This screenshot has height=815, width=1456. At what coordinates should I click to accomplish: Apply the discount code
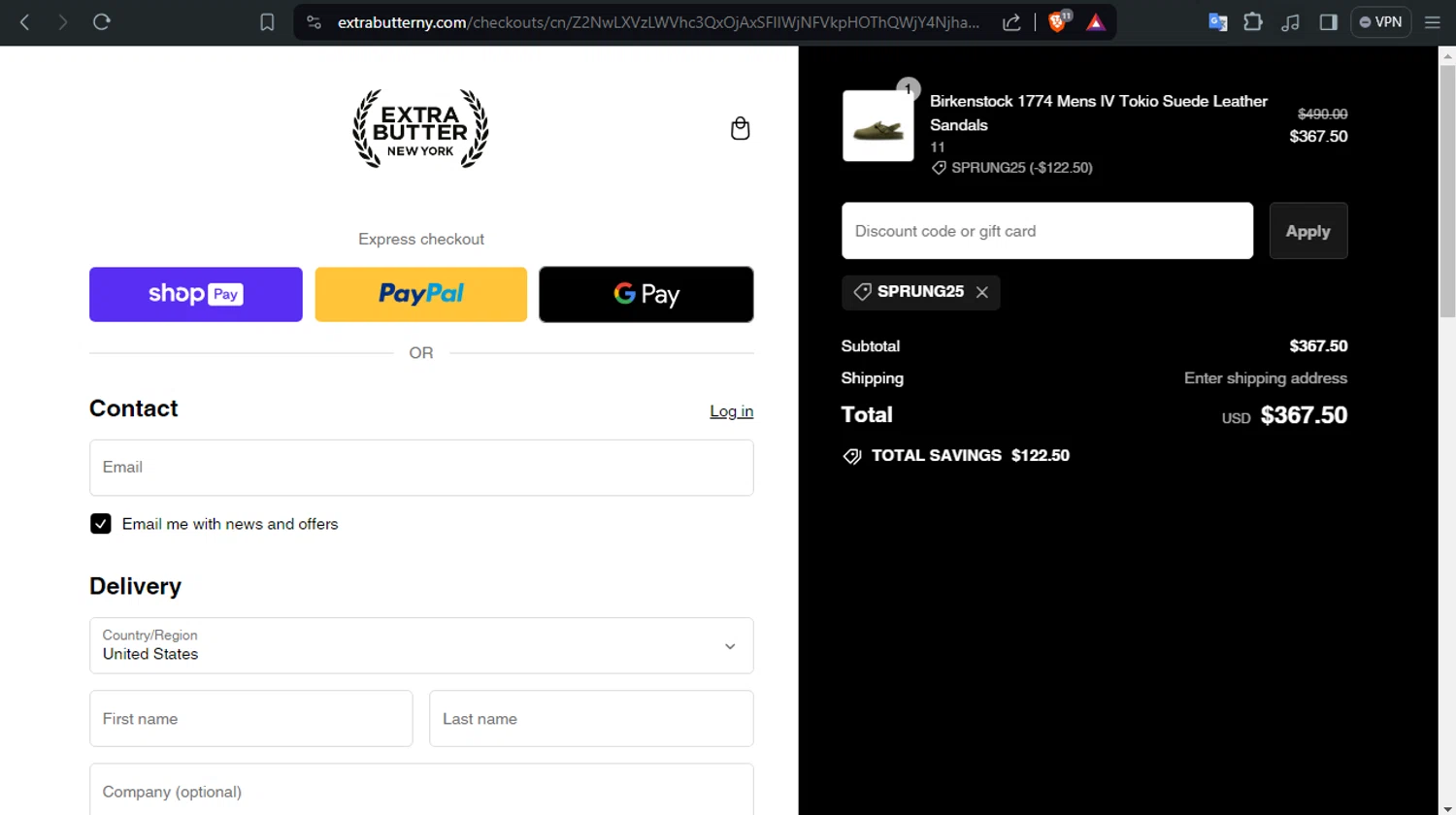tap(1308, 231)
